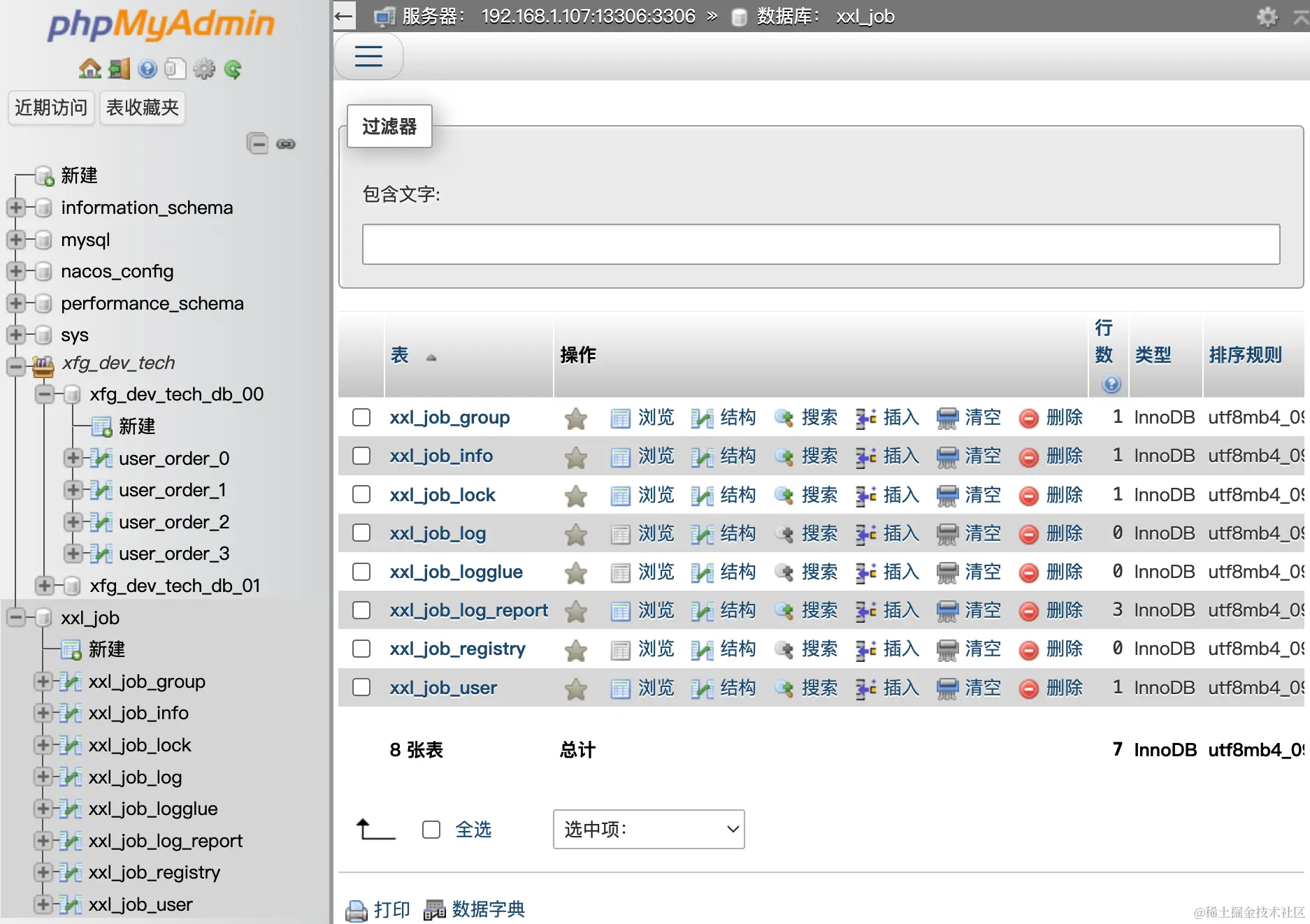Star the xxl_job_user table
Viewport: 1310px width, 924px height.
[575, 689]
